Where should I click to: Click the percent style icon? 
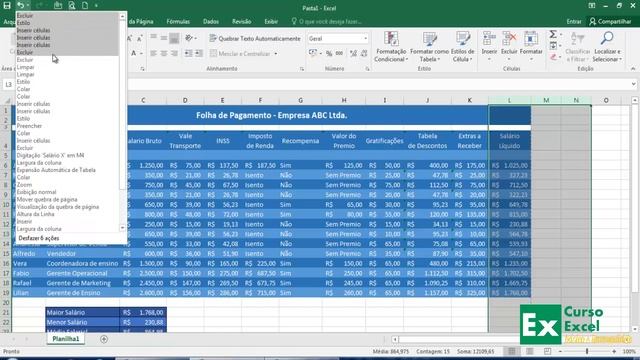[329, 53]
